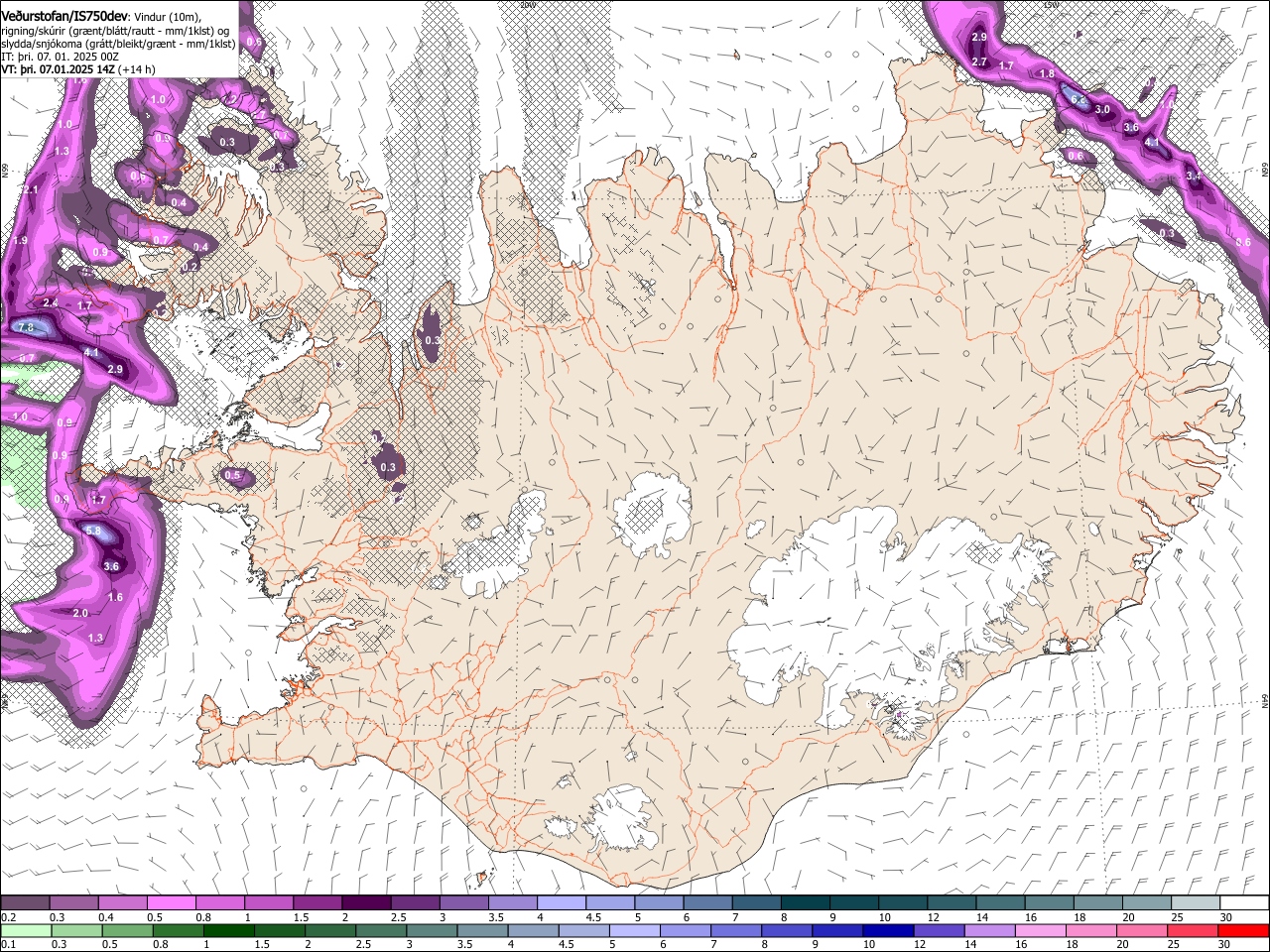The image size is (1270, 952).
Task: Click the 2.1 precipitation value
Action: (30, 189)
